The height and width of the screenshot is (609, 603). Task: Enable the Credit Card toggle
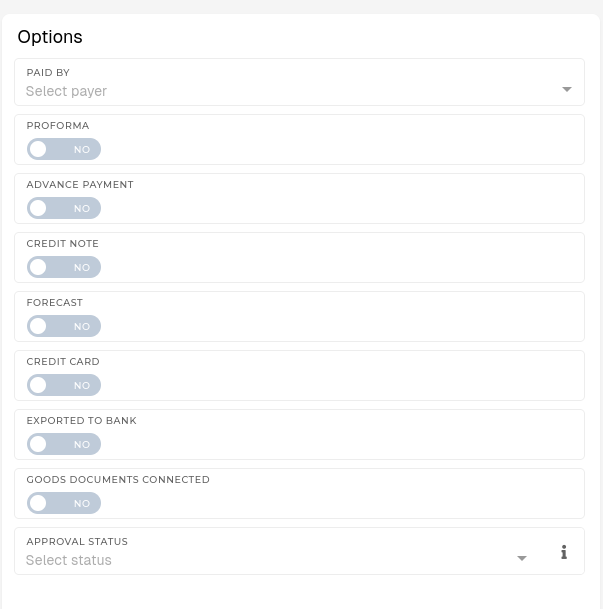(64, 385)
